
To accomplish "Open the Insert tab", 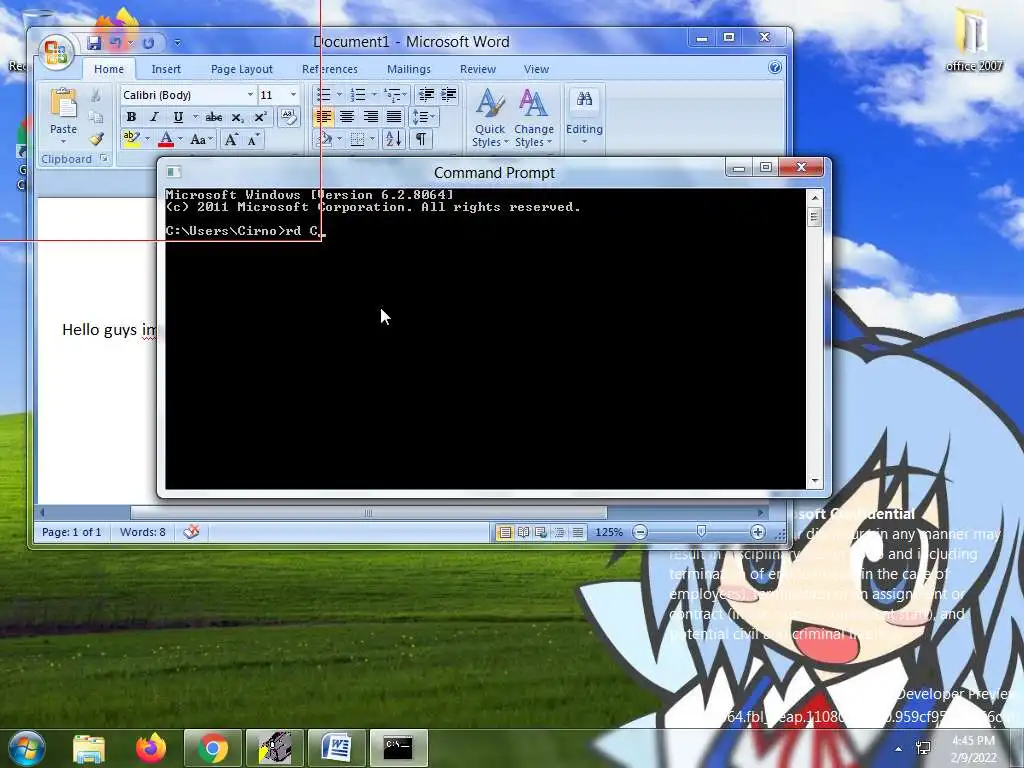I will (x=166, y=69).
